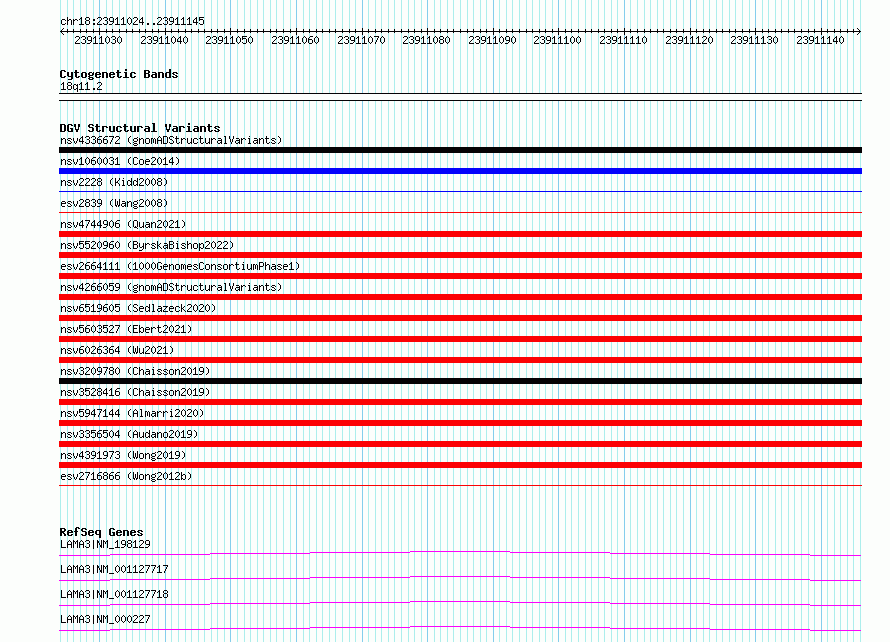This screenshot has height=642, width=890.
Task: Open transcript LAMA3|NM_001127718
Action: click(114, 594)
